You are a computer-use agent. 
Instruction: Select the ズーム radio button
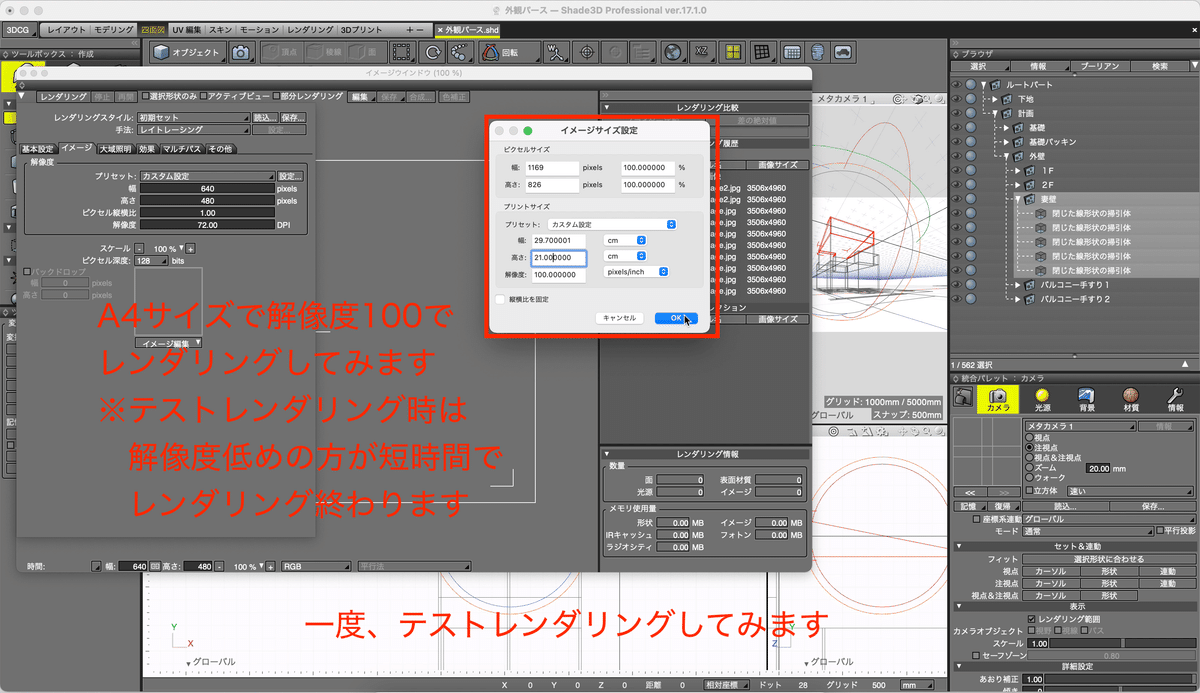(1030, 467)
